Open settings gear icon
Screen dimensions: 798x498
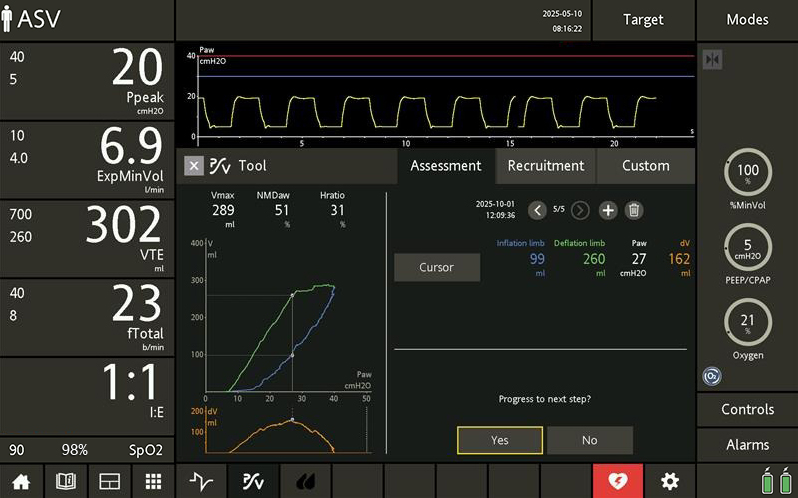point(669,481)
